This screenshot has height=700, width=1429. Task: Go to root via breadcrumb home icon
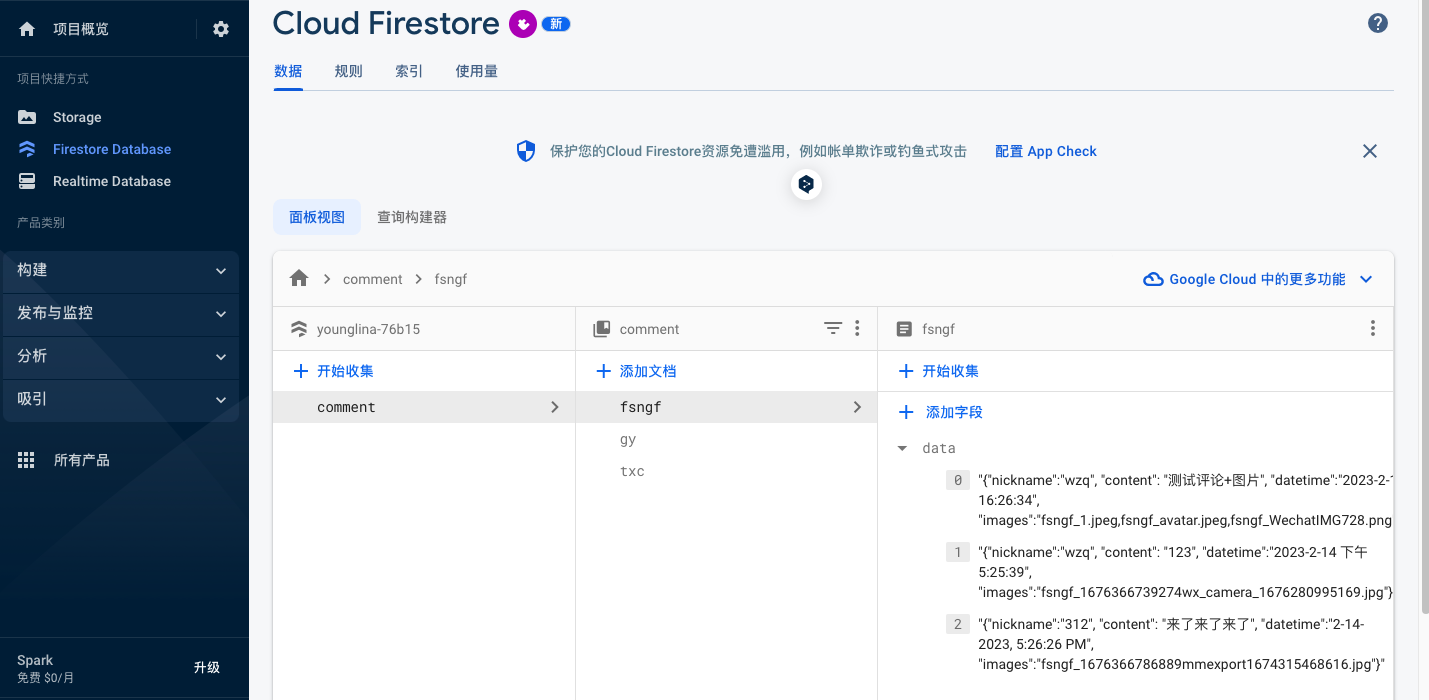tap(299, 279)
